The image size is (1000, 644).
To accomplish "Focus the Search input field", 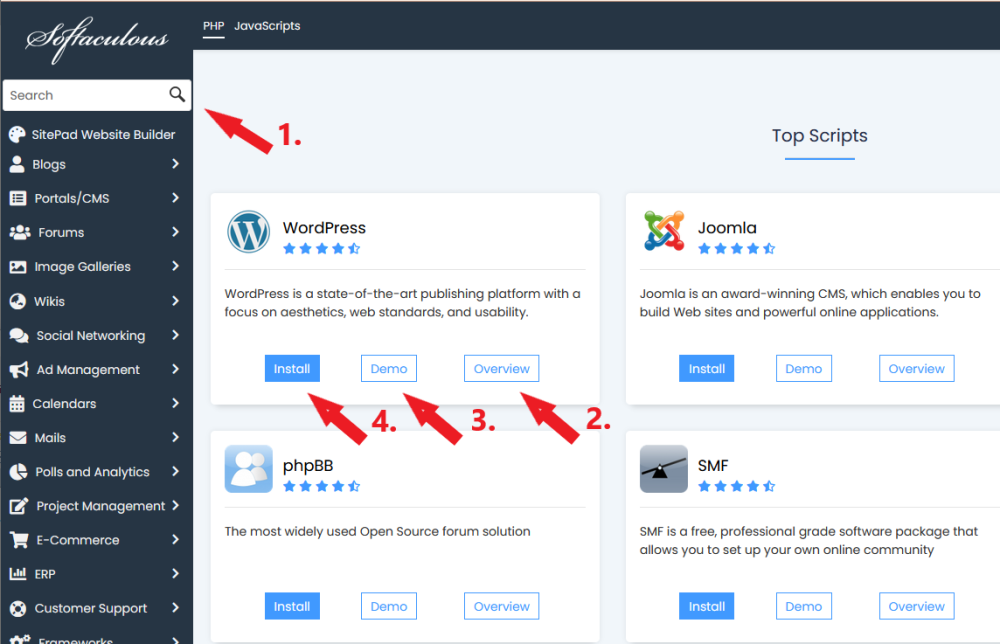I will (85, 95).
